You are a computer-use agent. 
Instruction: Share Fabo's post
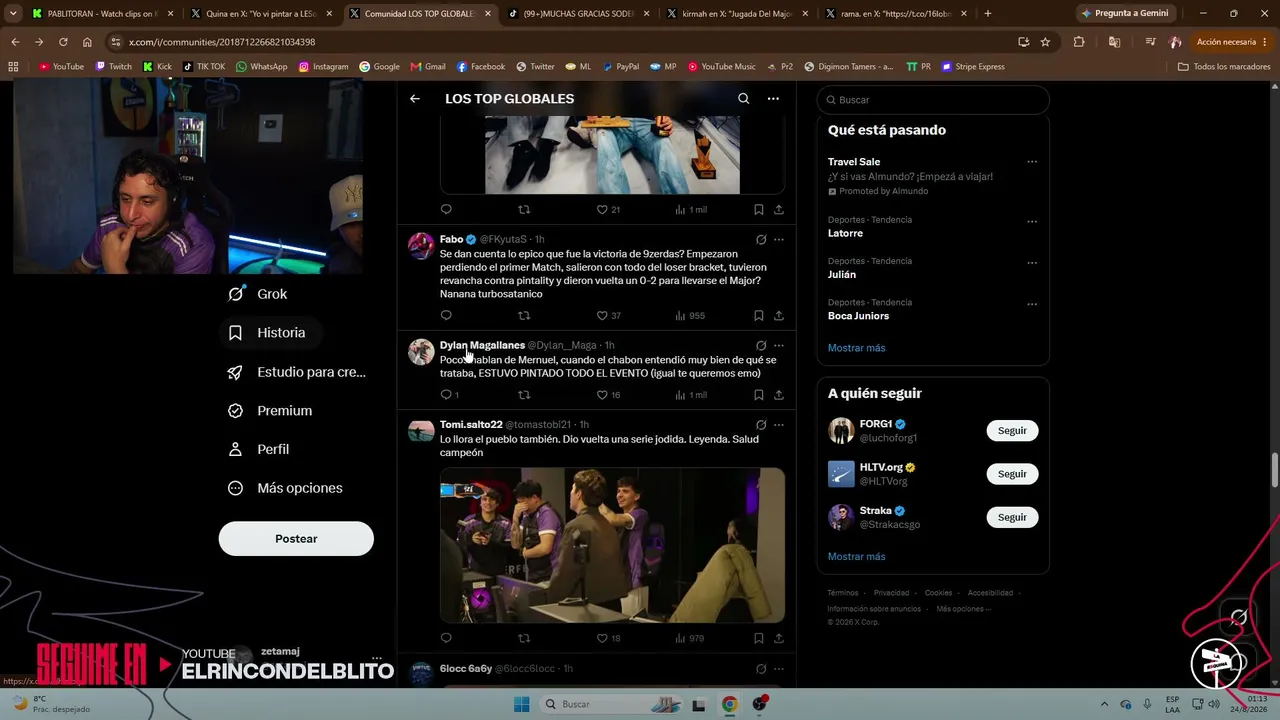coord(779,316)
